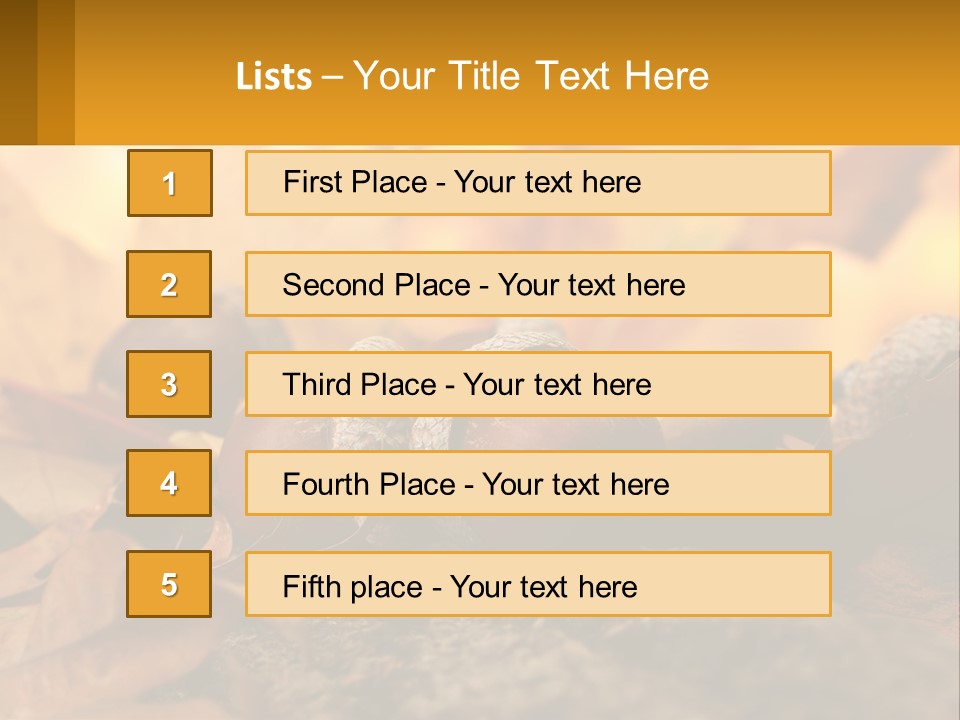The image size is (960, 720).
Task: Click the dark brown square in header corner
Action: click(x=18, y=72)
